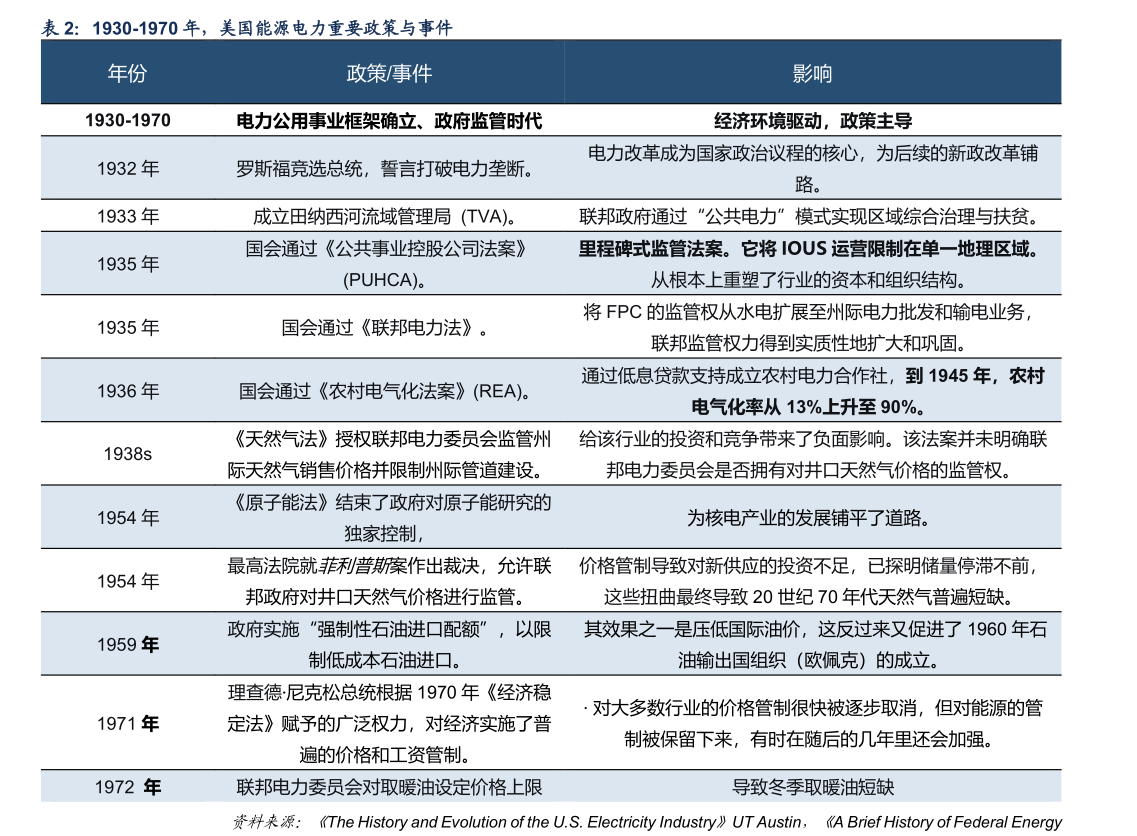
Task: Select the '1954 年' cell in the 原子能法 row
Action: [128, 518]
